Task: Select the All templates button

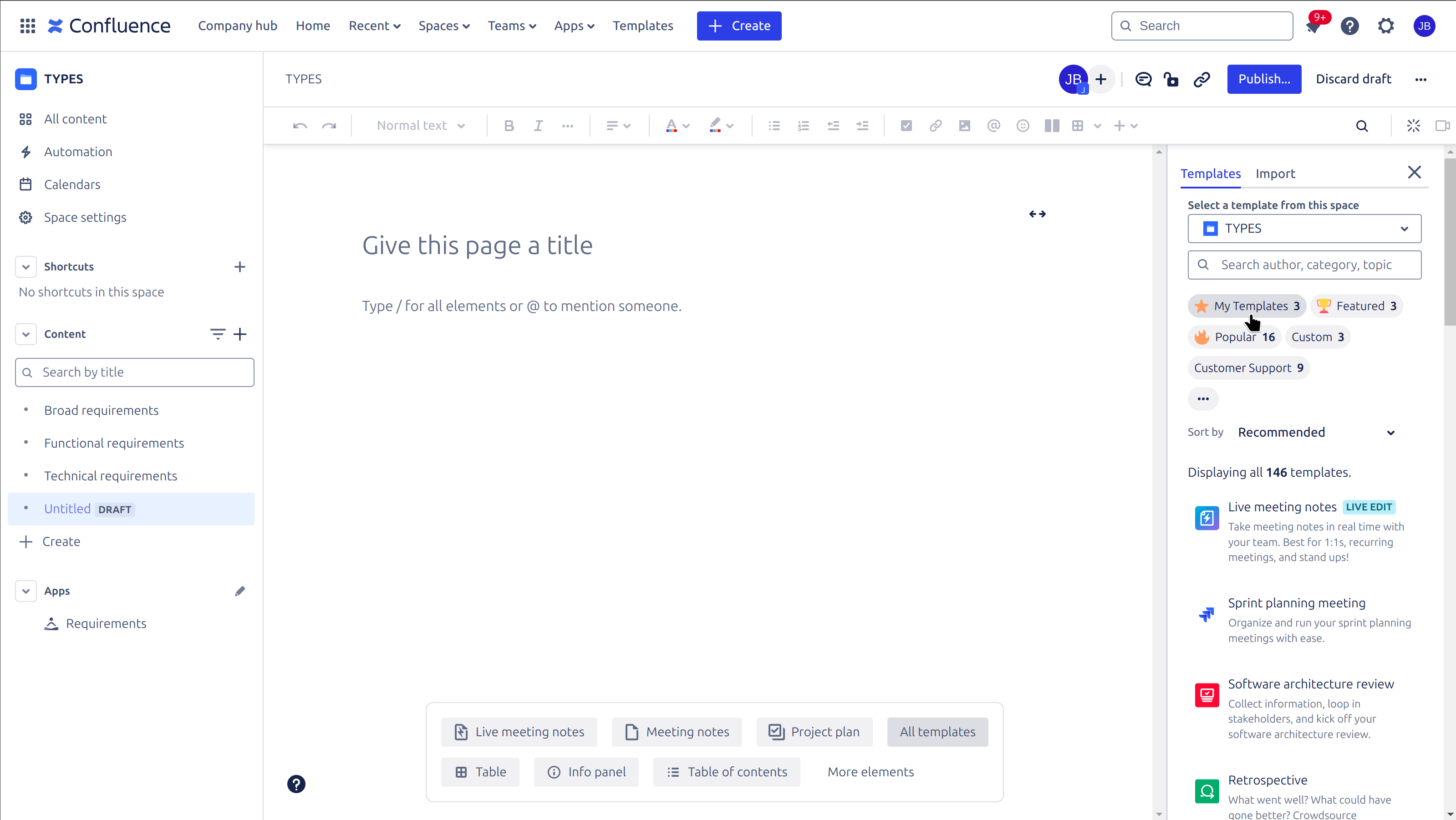Action: [x=937, y=732]
